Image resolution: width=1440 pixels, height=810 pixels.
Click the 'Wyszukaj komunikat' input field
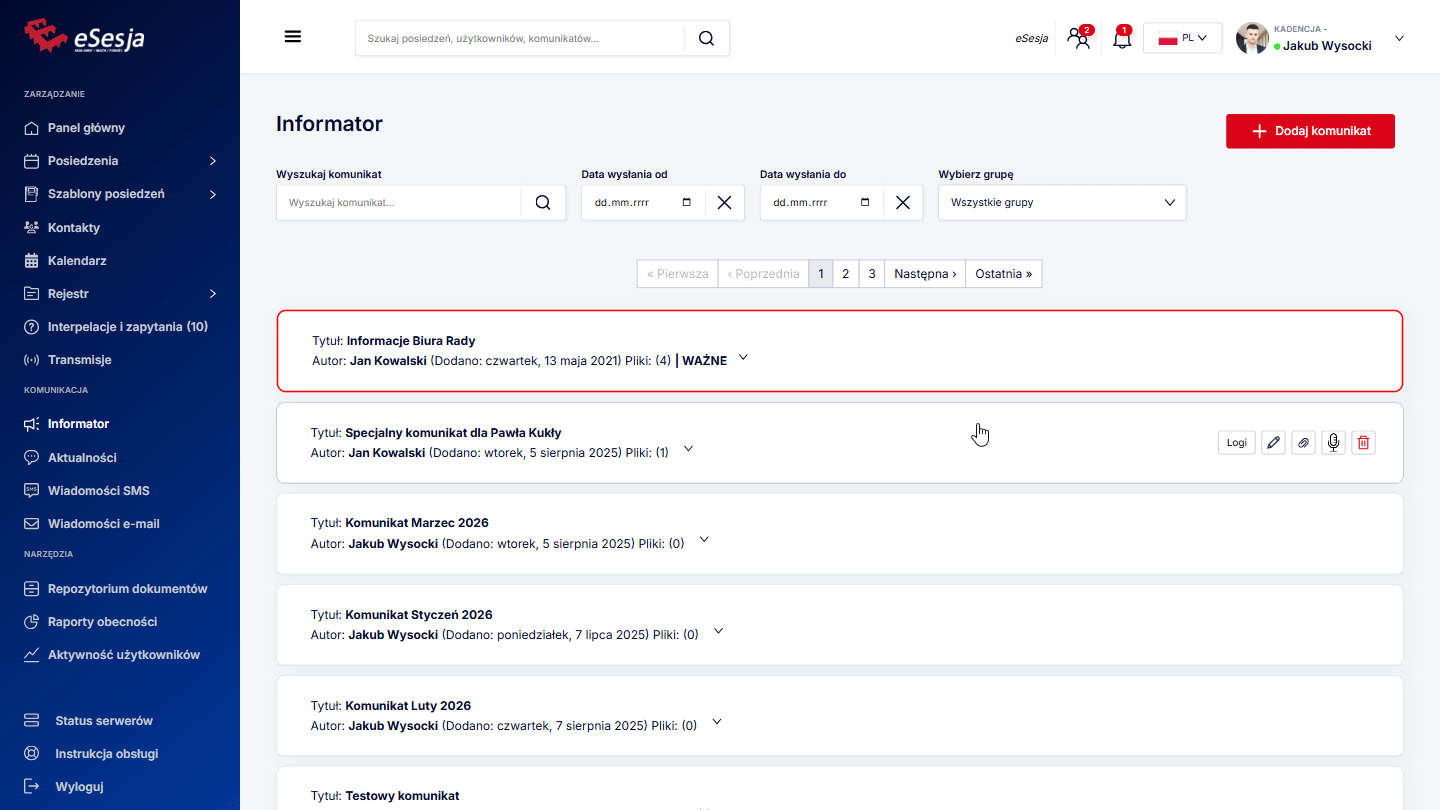point(398,202)
